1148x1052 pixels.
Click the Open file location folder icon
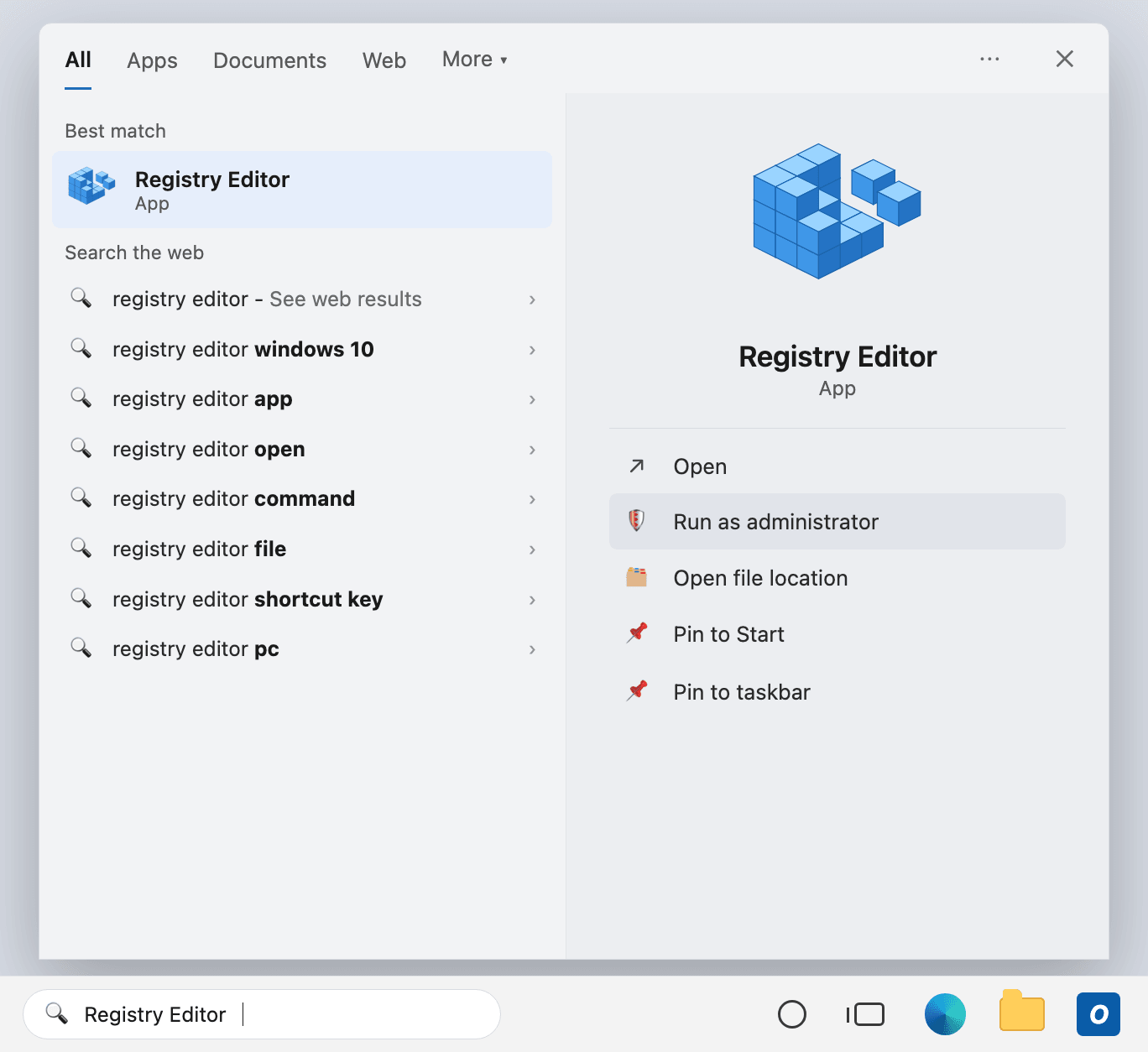[637, 577]
